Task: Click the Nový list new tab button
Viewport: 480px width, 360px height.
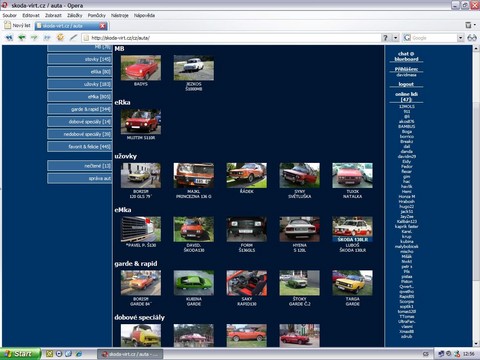Action: click(17, 25)
